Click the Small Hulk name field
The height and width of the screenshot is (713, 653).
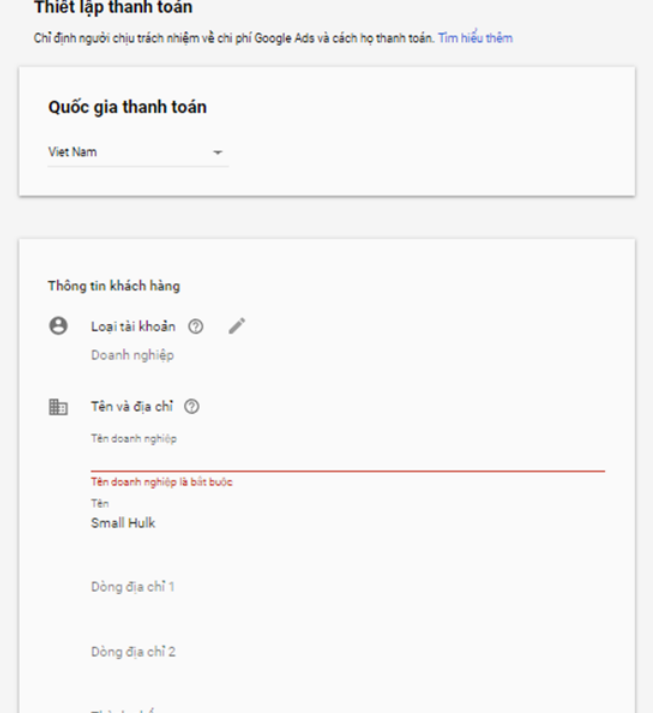pos(348,523)
